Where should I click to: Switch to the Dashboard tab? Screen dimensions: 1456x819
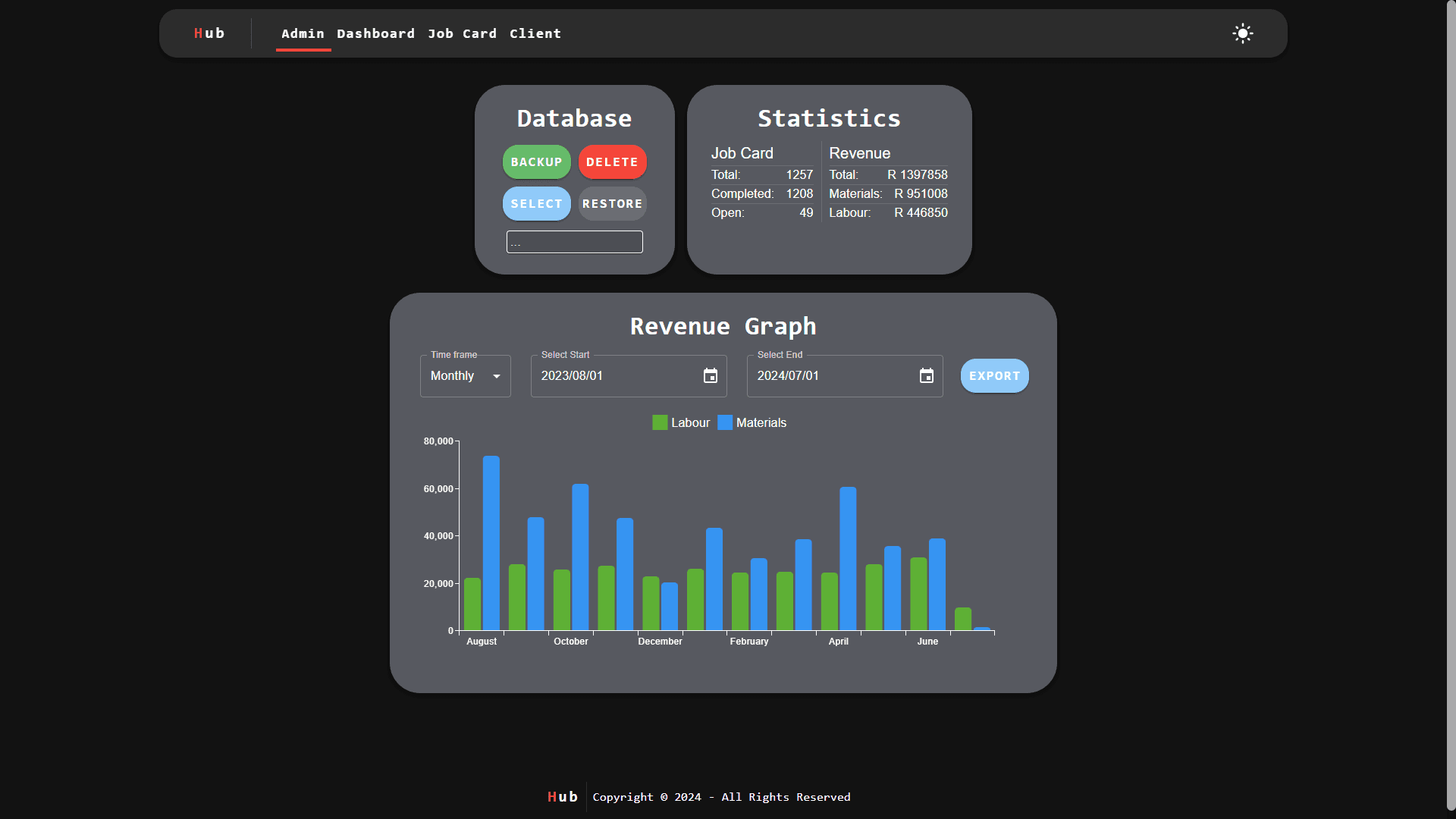pyautogui.click(x=375, y=33)
